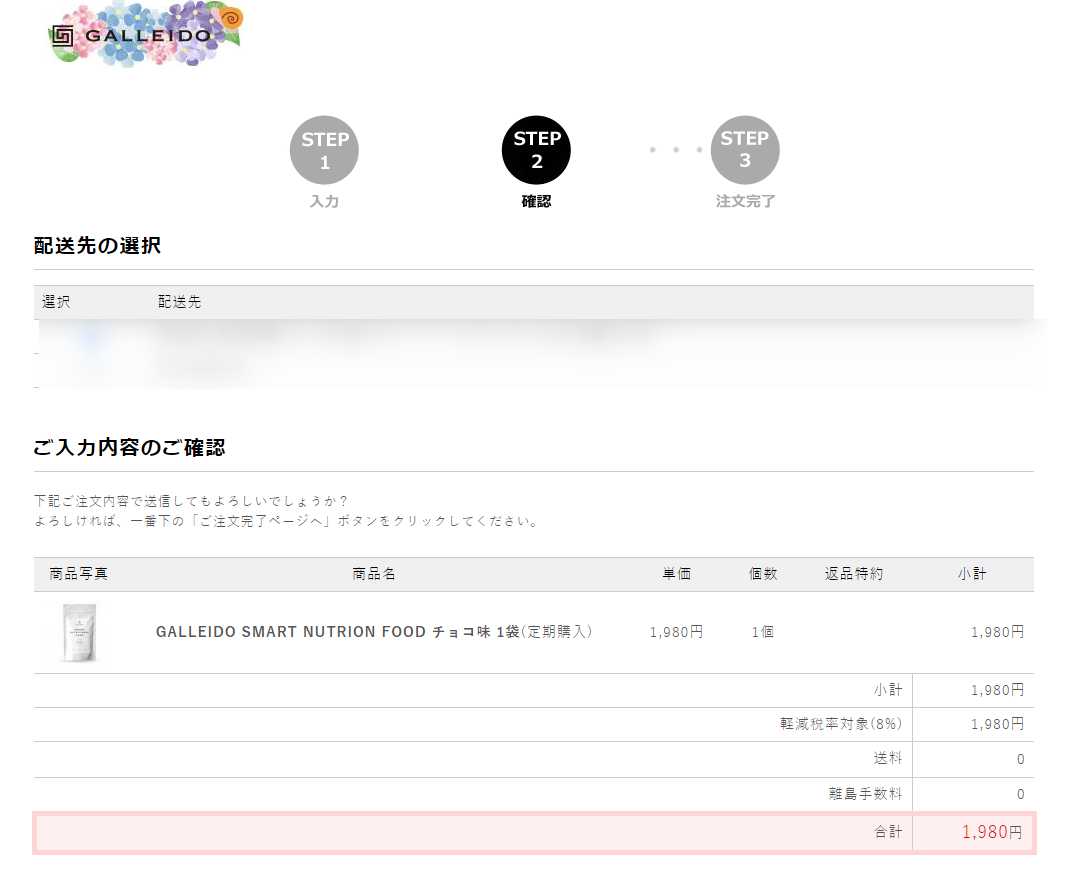Click the 個数 column header
This screenshot has width=1066, height=876.
pos(763,574)
